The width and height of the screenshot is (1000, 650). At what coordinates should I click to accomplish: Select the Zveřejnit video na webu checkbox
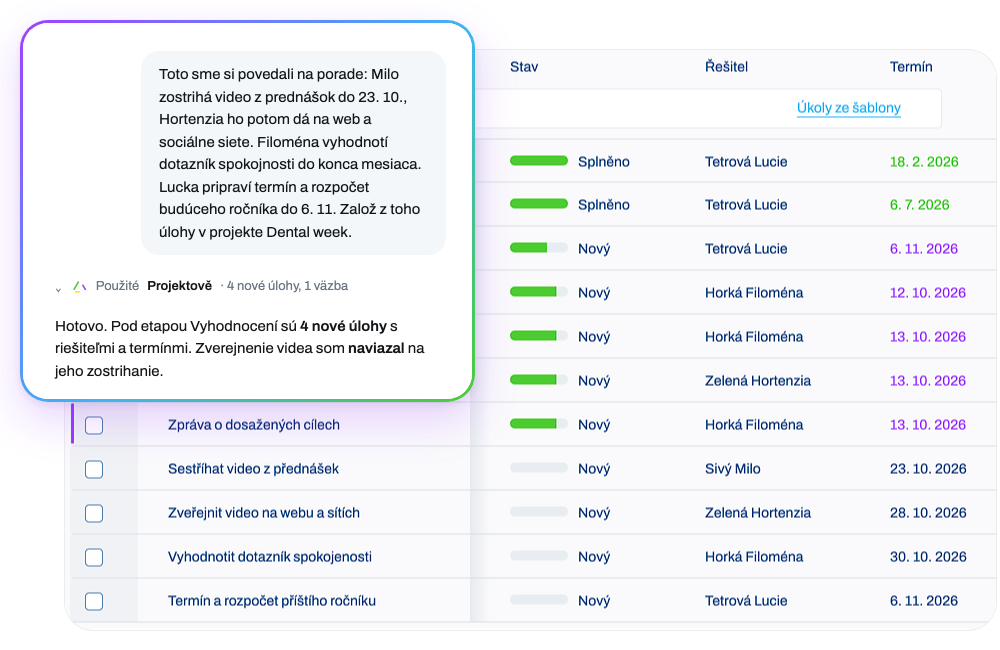(x=94, y=513)
